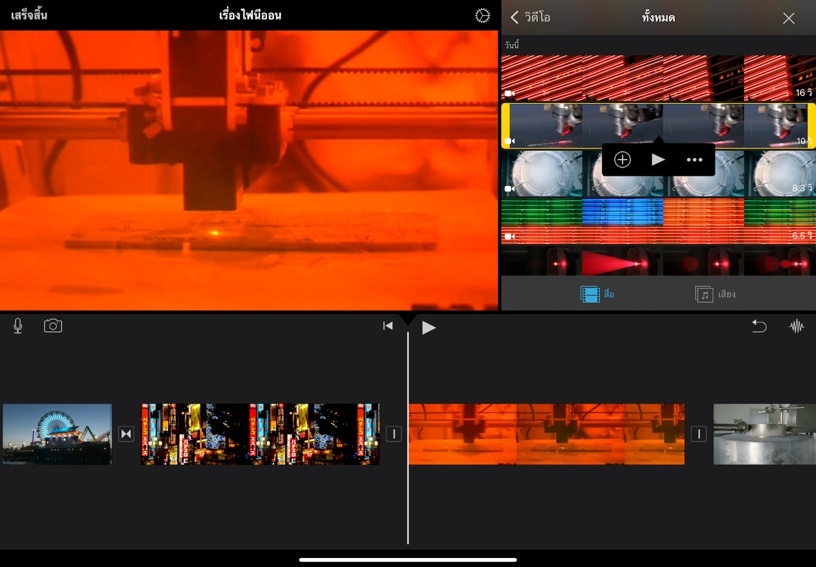Image resolution: width=816 pixels, height=567 pixels.
Task: Open the camera capture icon
Action: pos(53,326)
